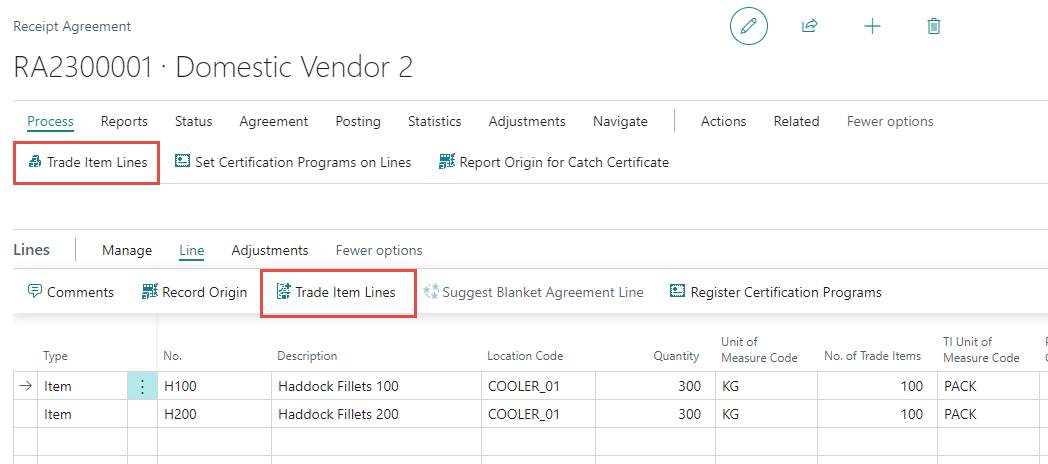The image size is (1048, 464).
Task: Click the share icon in header
Action: [810, 27]
